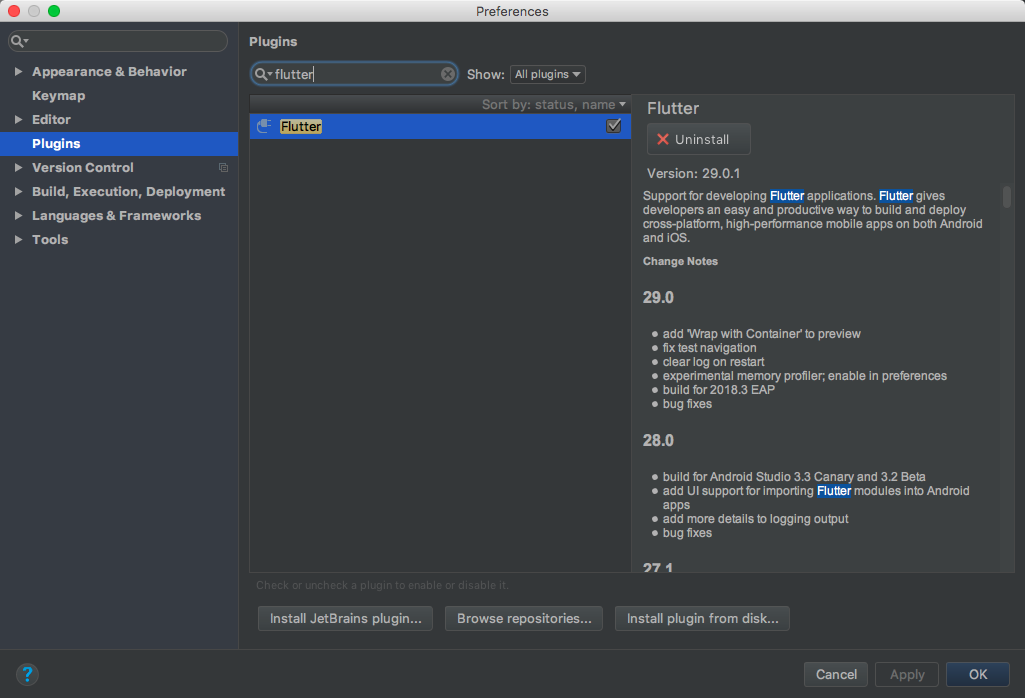Expand the Languages & Frameworks section

click(18, 216)
